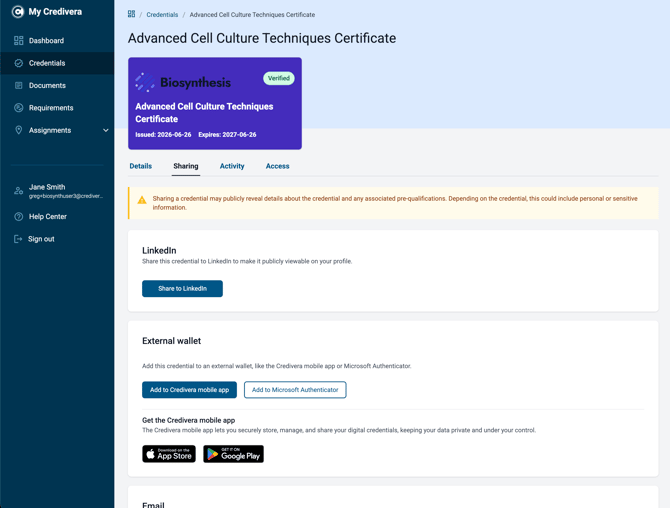Click the Sign out arrow icon
Viewport: 670px width, 508px height.
[18, 239]
